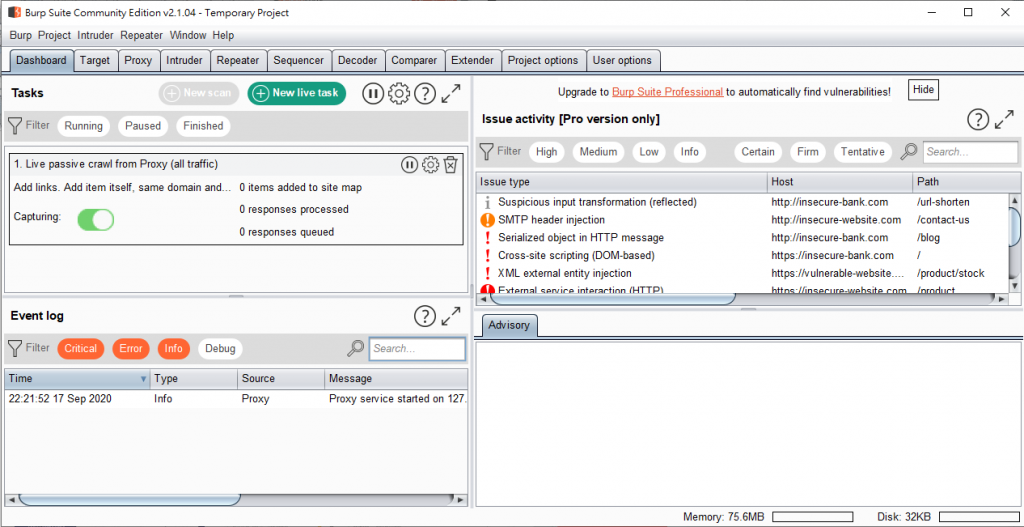The height and width of the screenshot is (527, 1024).
Task: Expand the Event log panel
Action: [x=451, y=317]
